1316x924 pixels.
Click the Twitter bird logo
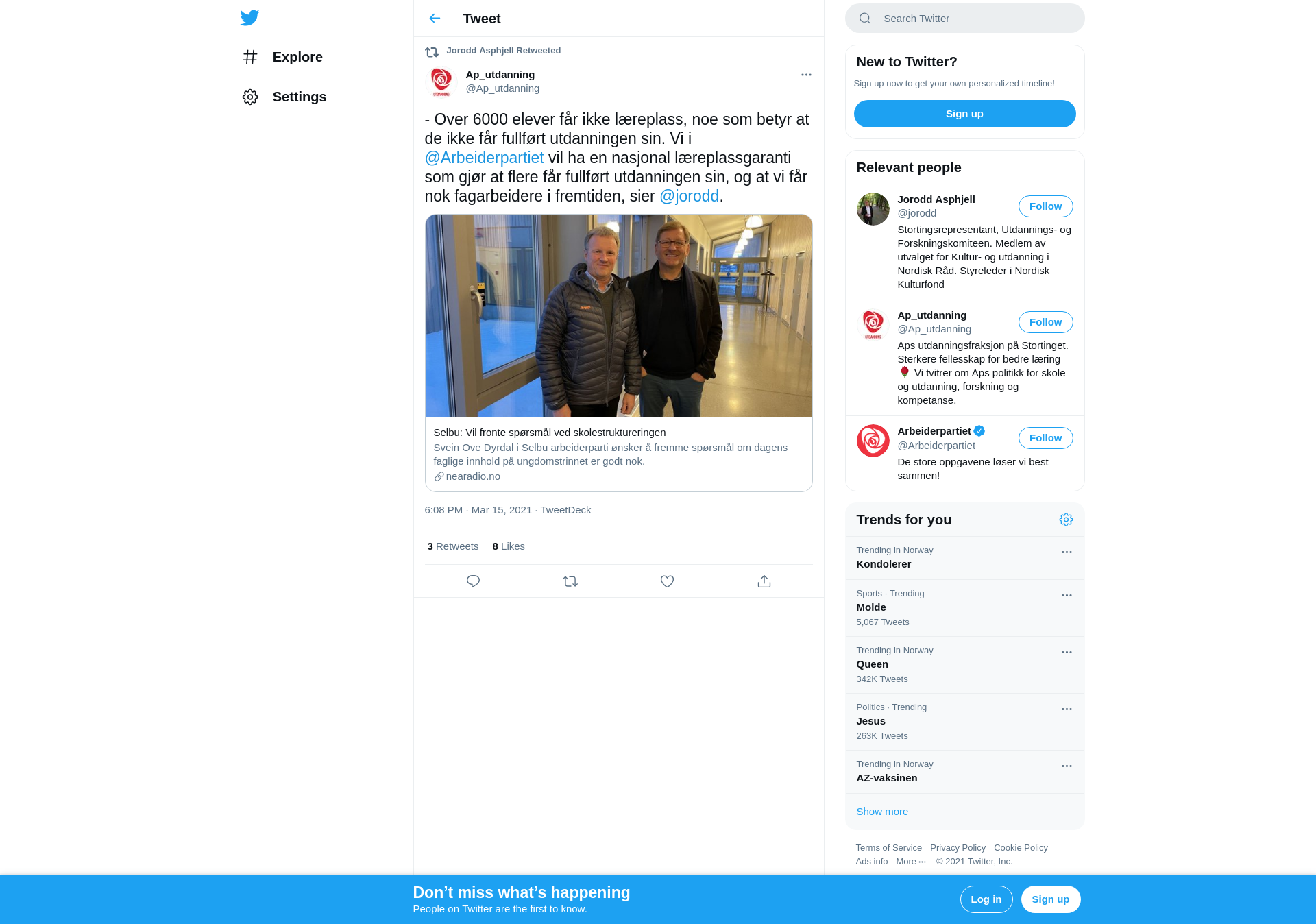click(249, 18)
